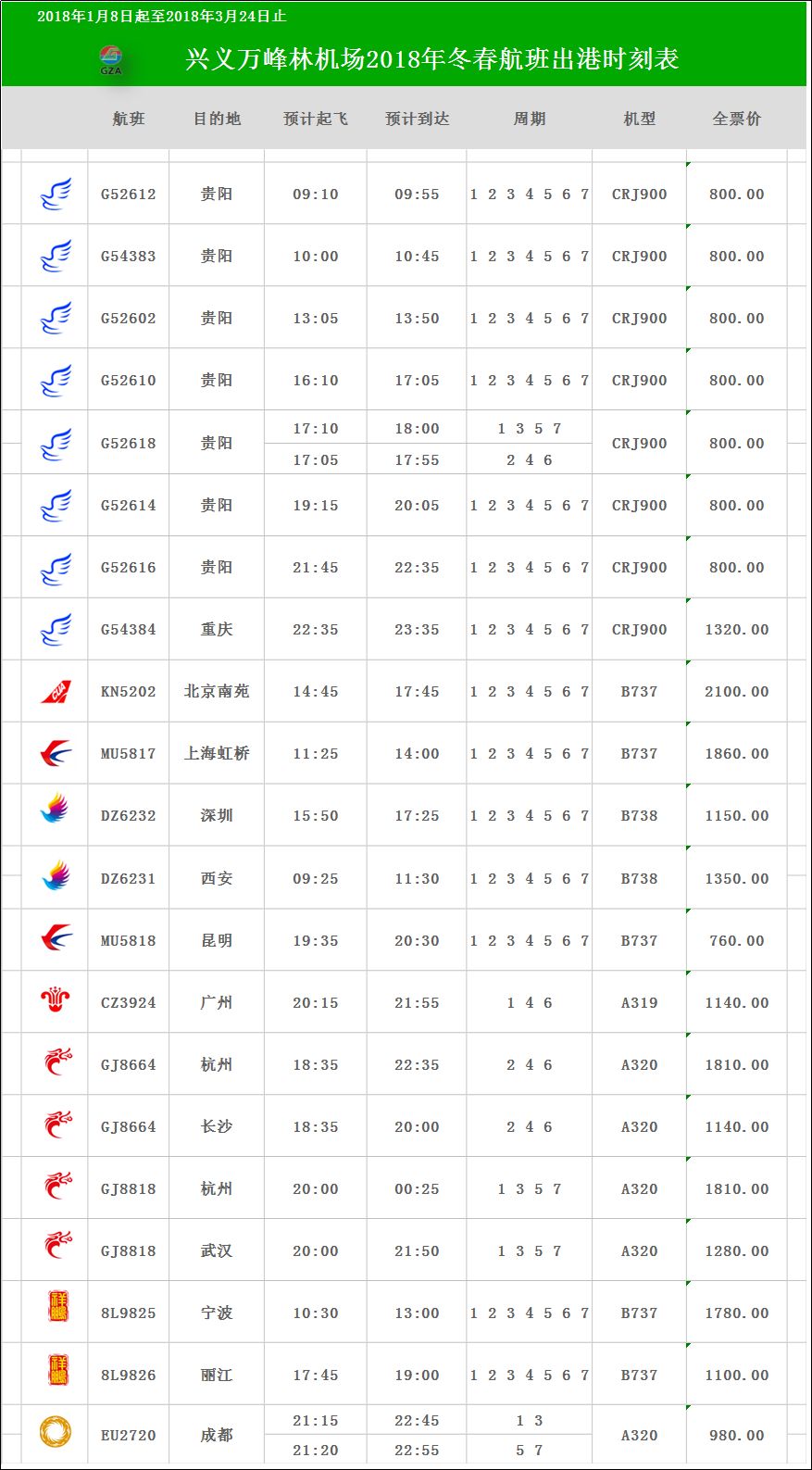This screenshot has height=1470, width=812.
Task: Click the timetable title 兴义万峰林机场2018年冬春航班出港时刻表
Action: click(x=432, y=59)
